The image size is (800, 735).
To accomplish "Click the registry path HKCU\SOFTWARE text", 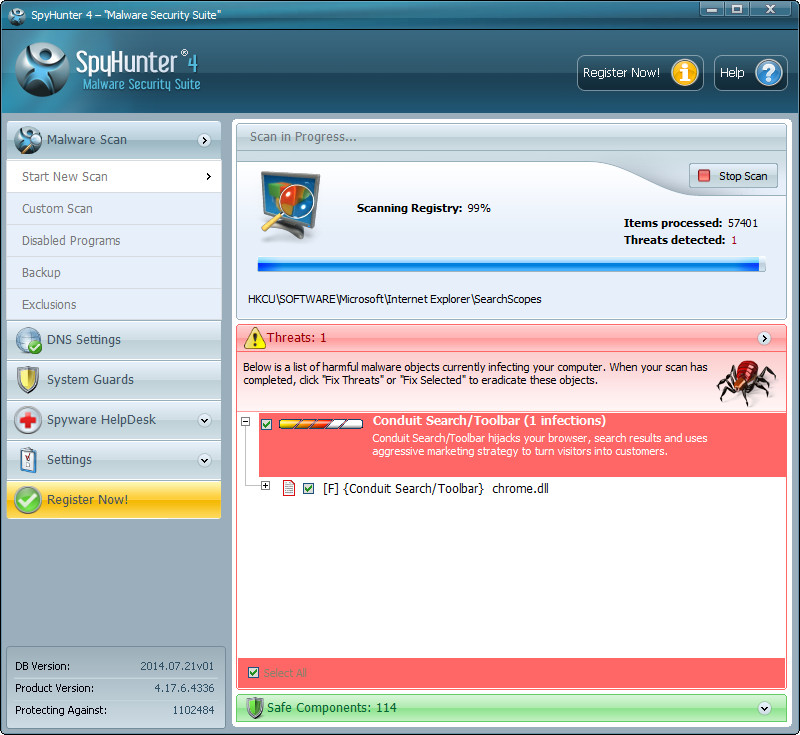I will 394,299.
